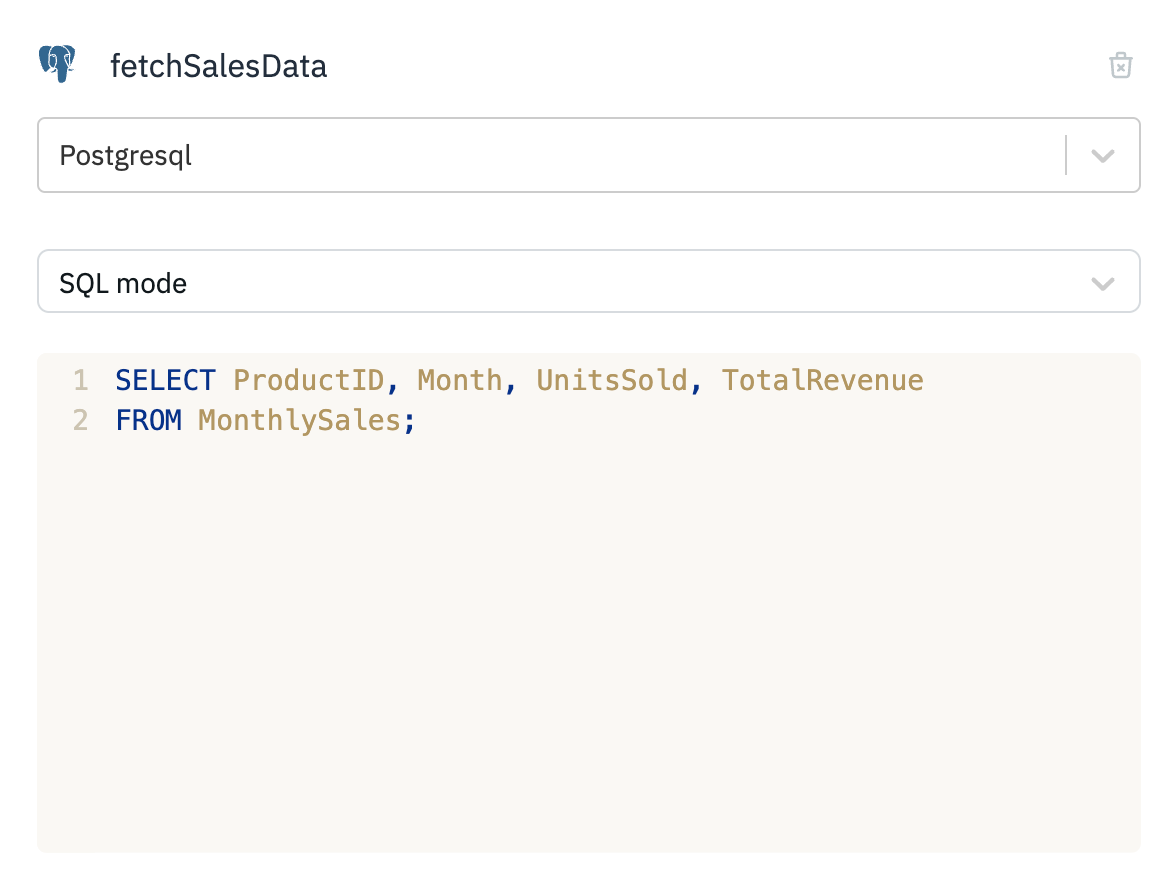Click the separator line in Postgresql dropdown
Screen dimensions: 1173x896
1066,156
